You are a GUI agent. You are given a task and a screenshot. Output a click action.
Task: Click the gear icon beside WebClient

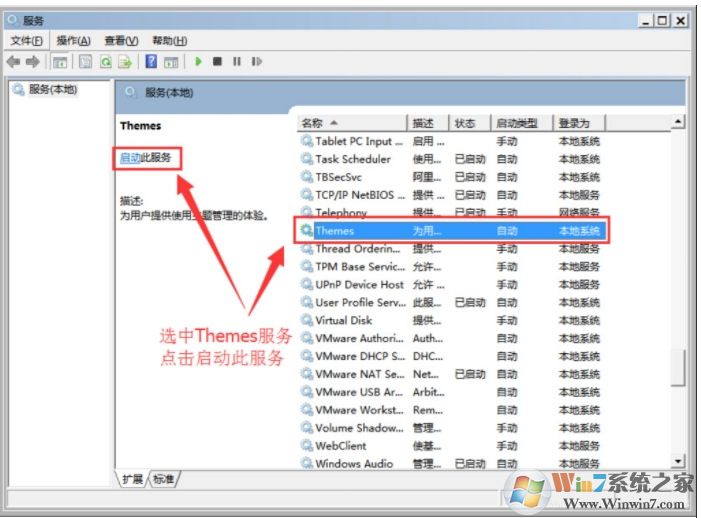[307, 446]
